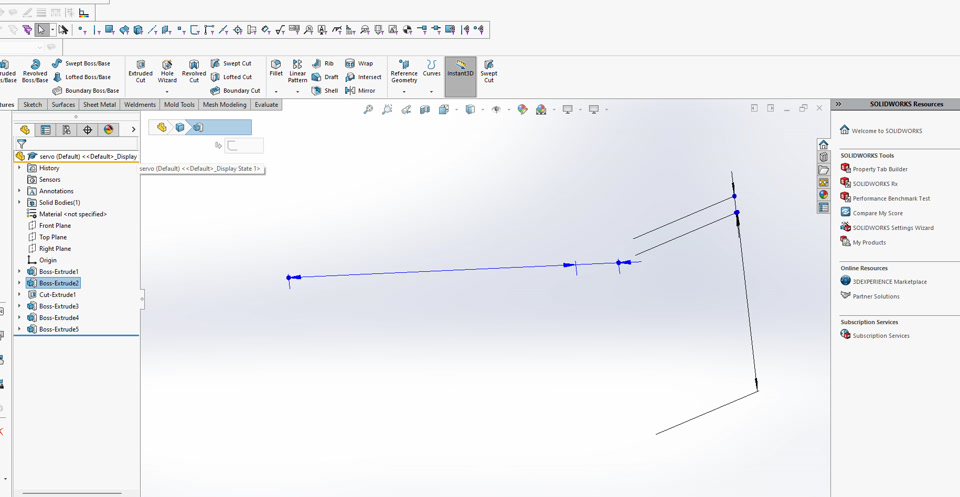This screenshot has height=497, width=960.
Task: Toggle the selection arrow tool
Action: coord(41,29)
